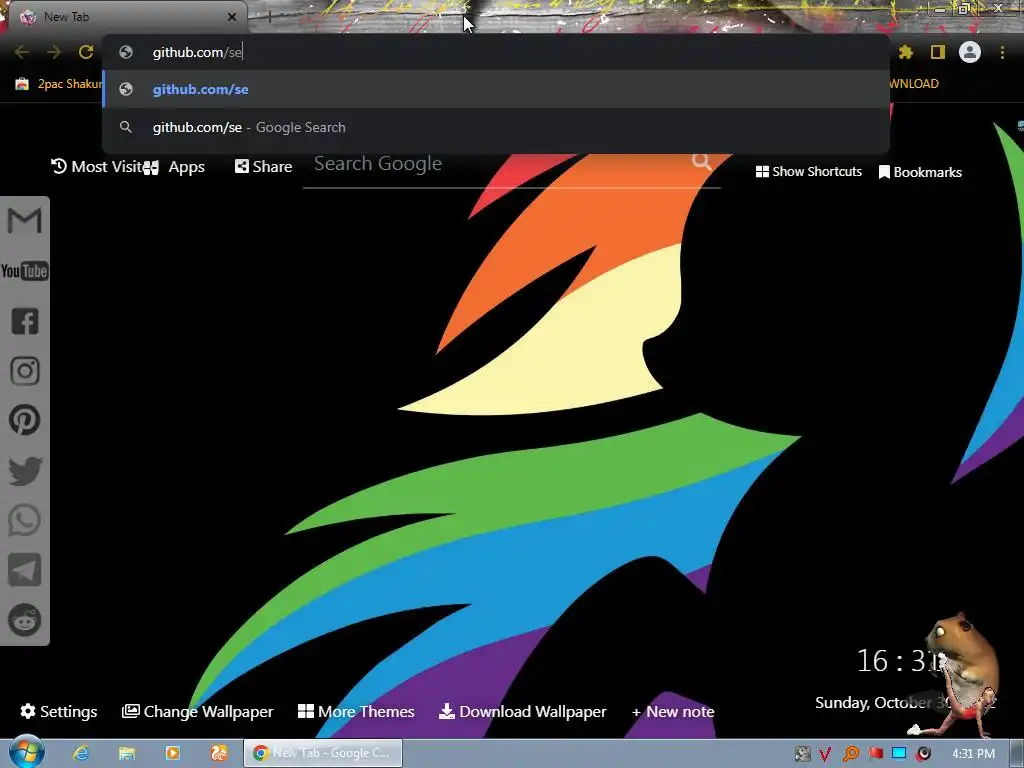The image size is (1024, 768).
Task: Open WhatsApp icon in the sidebar
Action: tap(25, 520)
